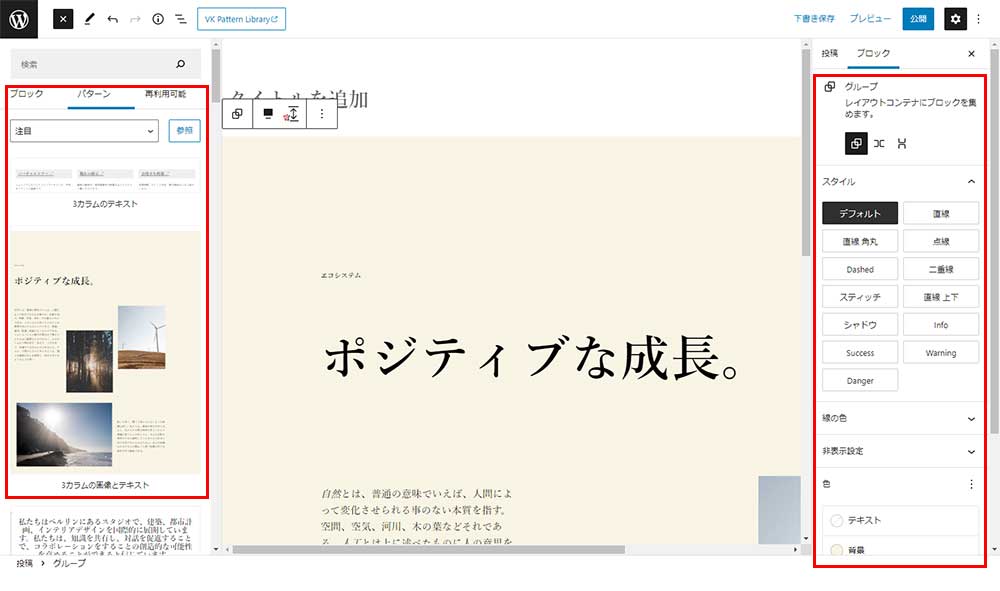Choose the stack layout variation icon
The image size is (1000, 591).
pyautogui.click(x=902, y=144)
